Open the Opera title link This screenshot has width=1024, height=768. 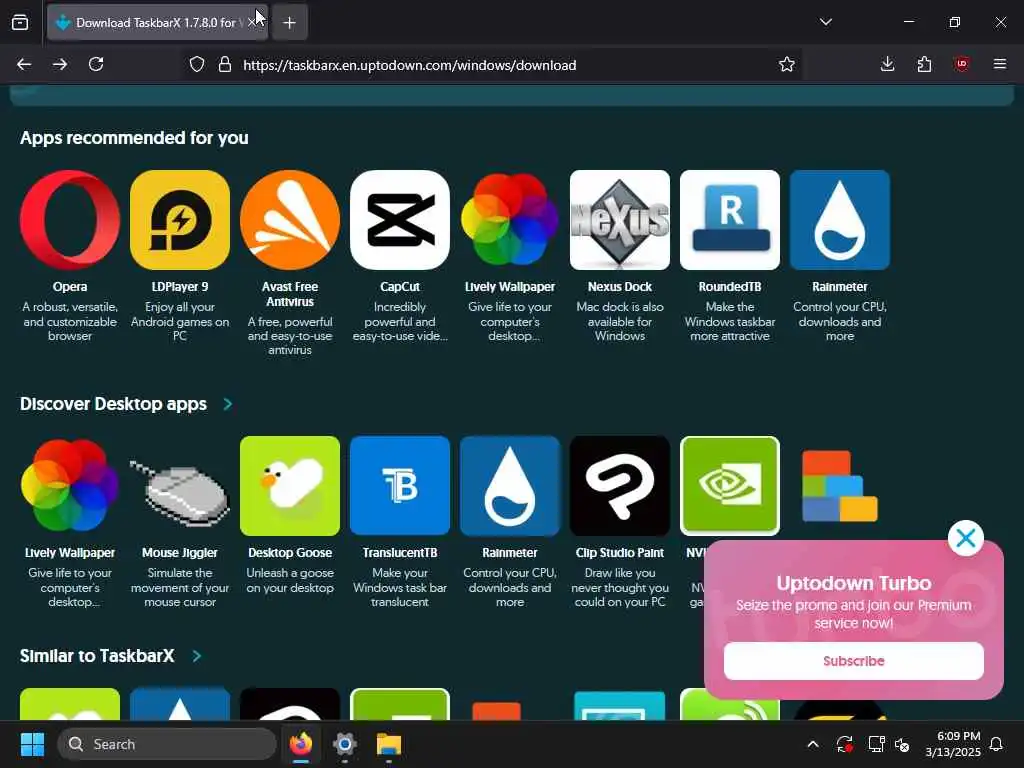(70, 287)
